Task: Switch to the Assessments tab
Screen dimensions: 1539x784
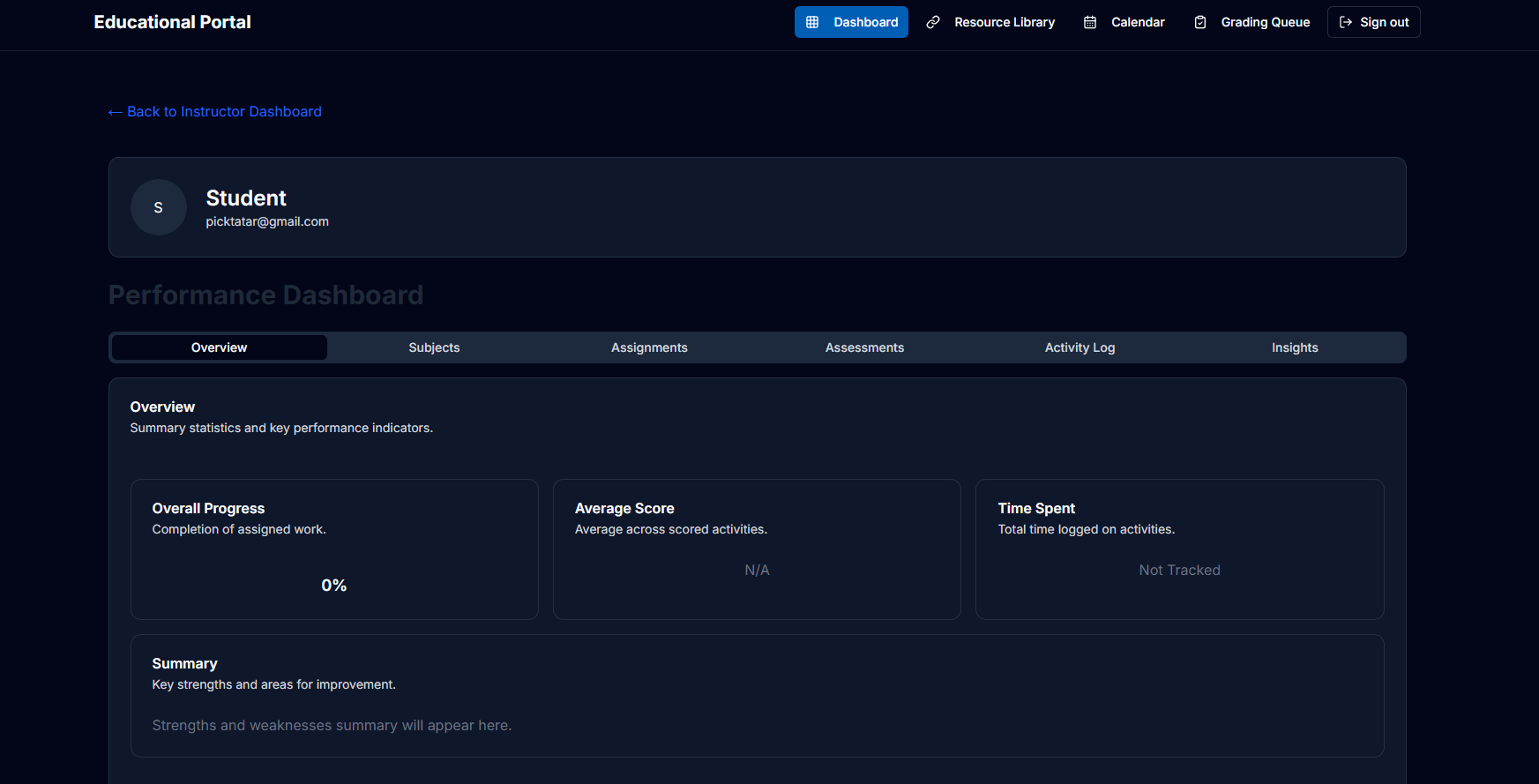Action: 864,347
